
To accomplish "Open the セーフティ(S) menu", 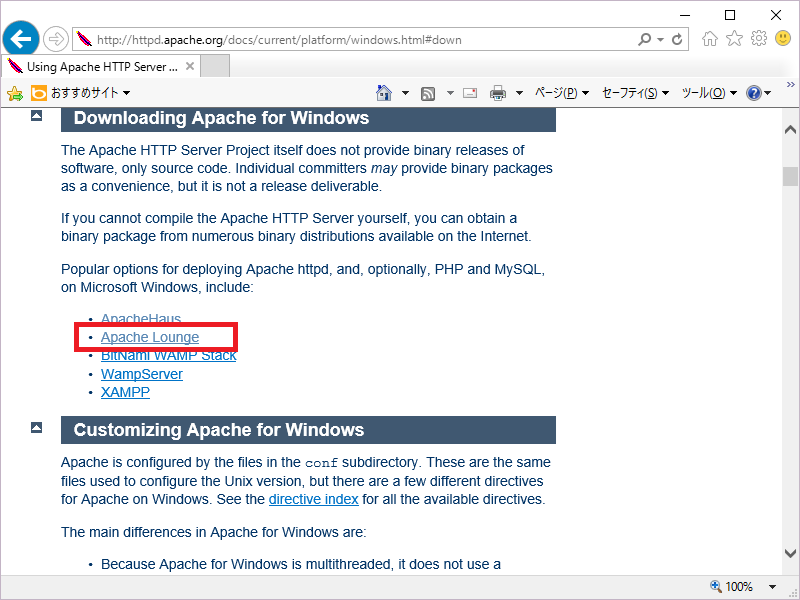I will point(635,93).
